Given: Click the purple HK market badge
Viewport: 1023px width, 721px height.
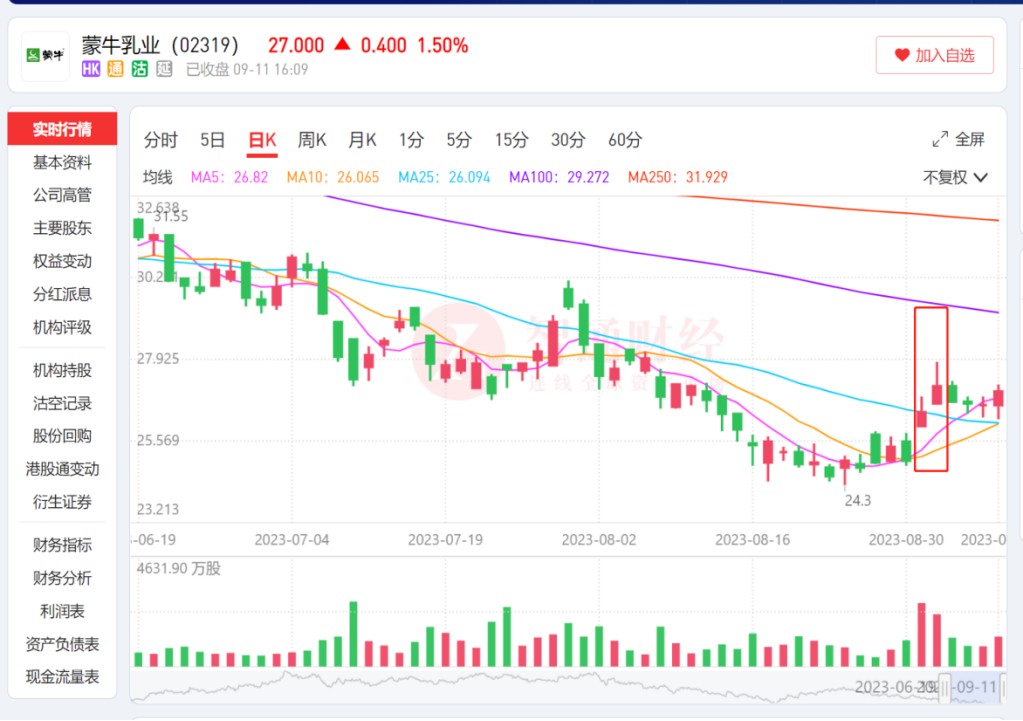Looking at the screenshot, I should pyautogui.click(x=91, y=69).
